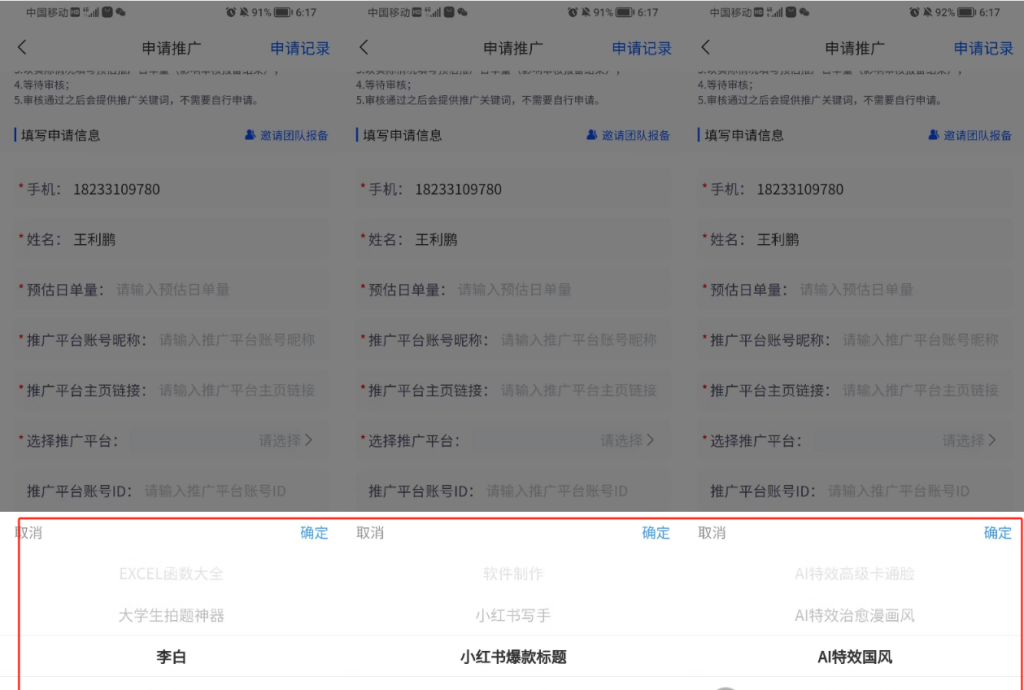The height and width of the screenshot is (690, 1024).
Task: Open 申请记录 in the rightmost screen
Action: tap(983, 48)
